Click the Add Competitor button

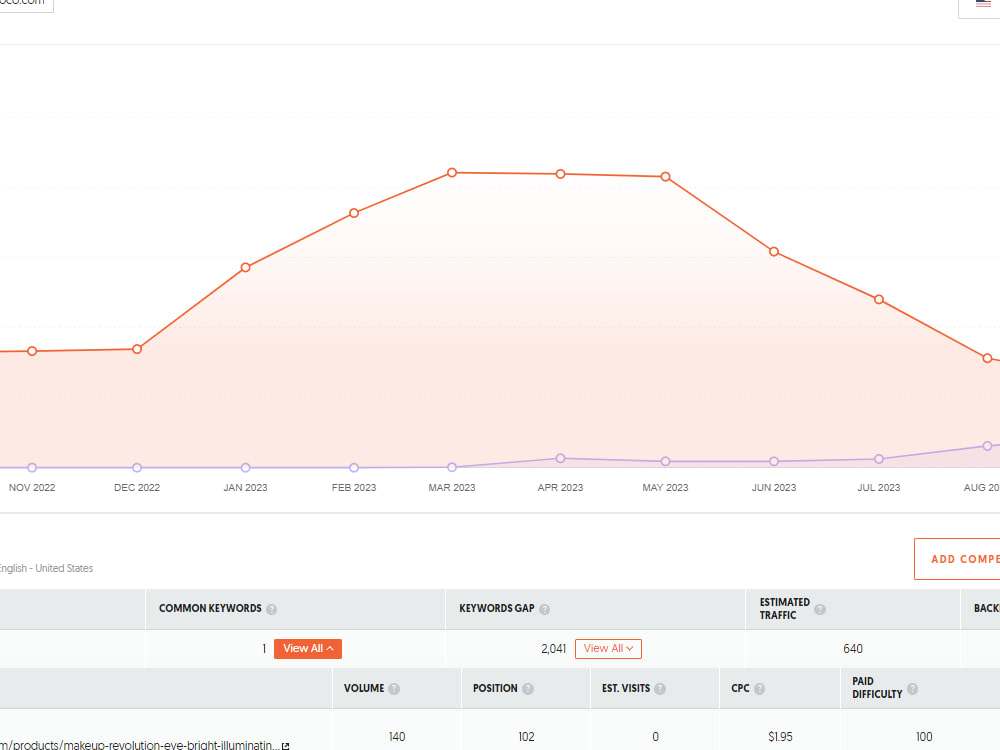click(957, 559)
